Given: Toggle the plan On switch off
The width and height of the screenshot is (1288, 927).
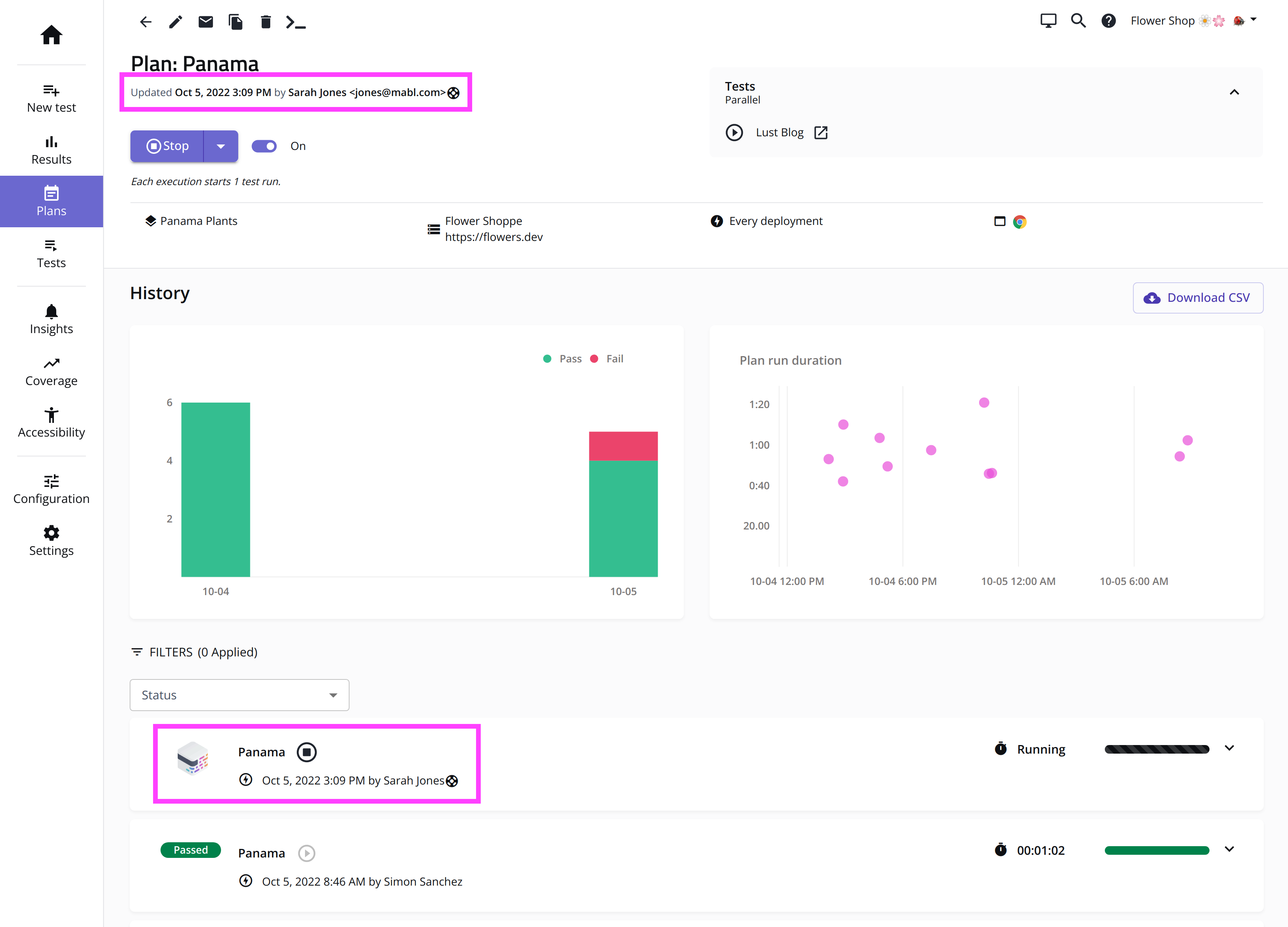Looking at the screenshot, I should pyautogui.click(x=264, y=146).
